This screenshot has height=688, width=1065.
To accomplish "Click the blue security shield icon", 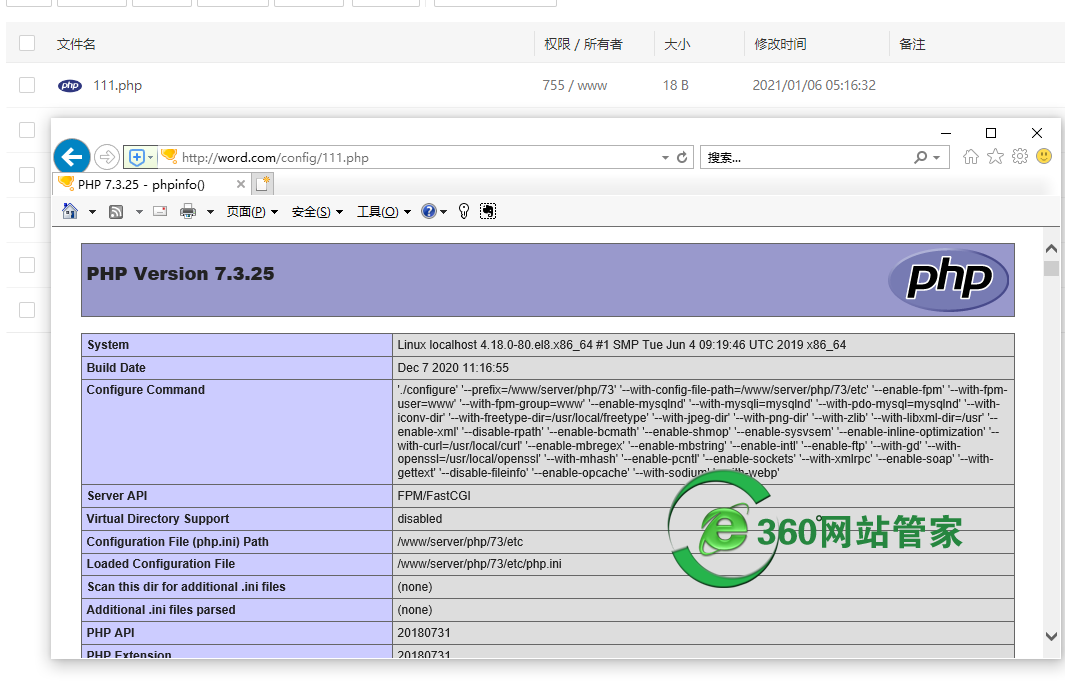I will point(137,158).
